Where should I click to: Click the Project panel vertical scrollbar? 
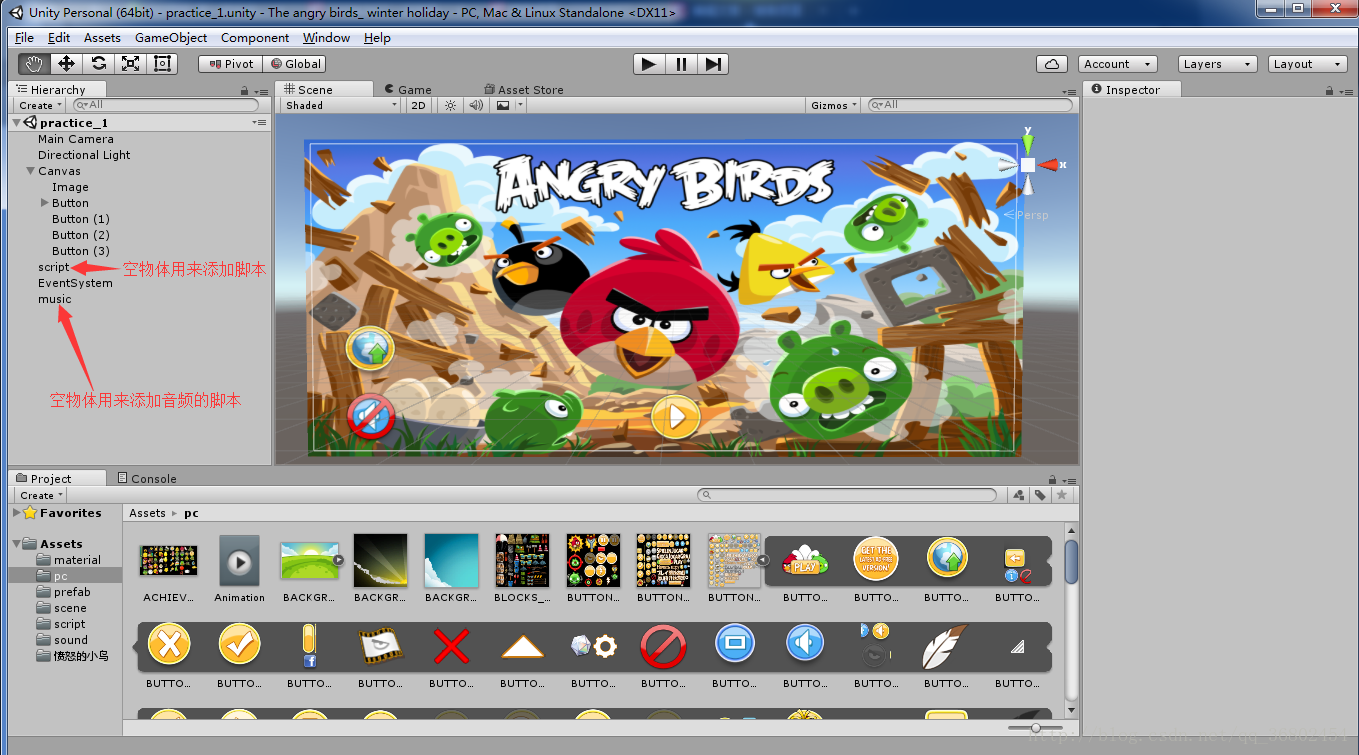coord(1071,562)
